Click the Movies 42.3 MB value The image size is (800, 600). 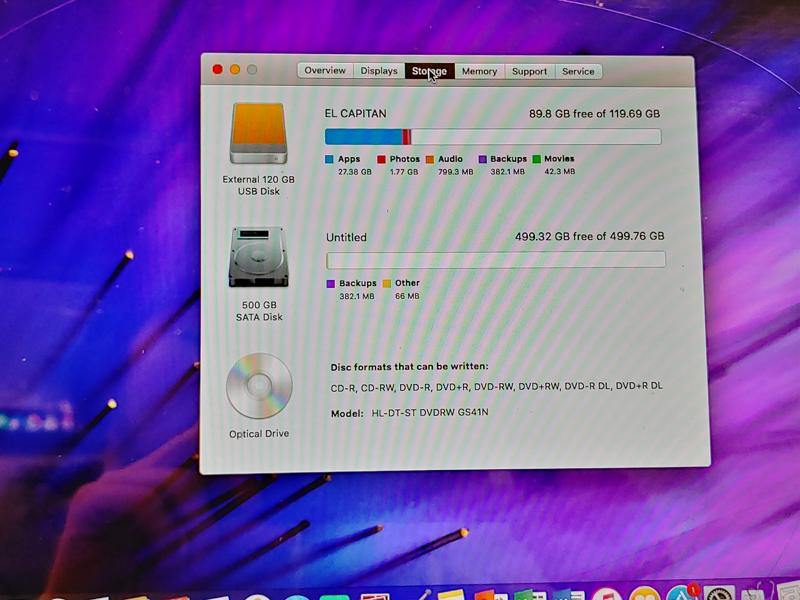560,171
